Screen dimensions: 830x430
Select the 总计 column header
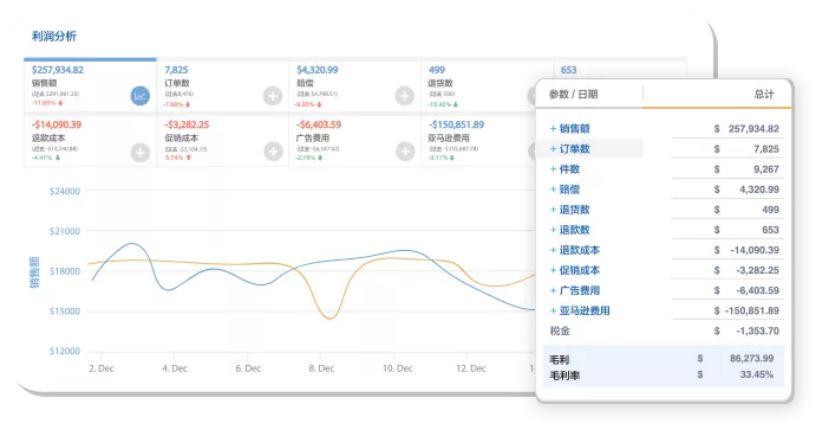click(764, 94)
